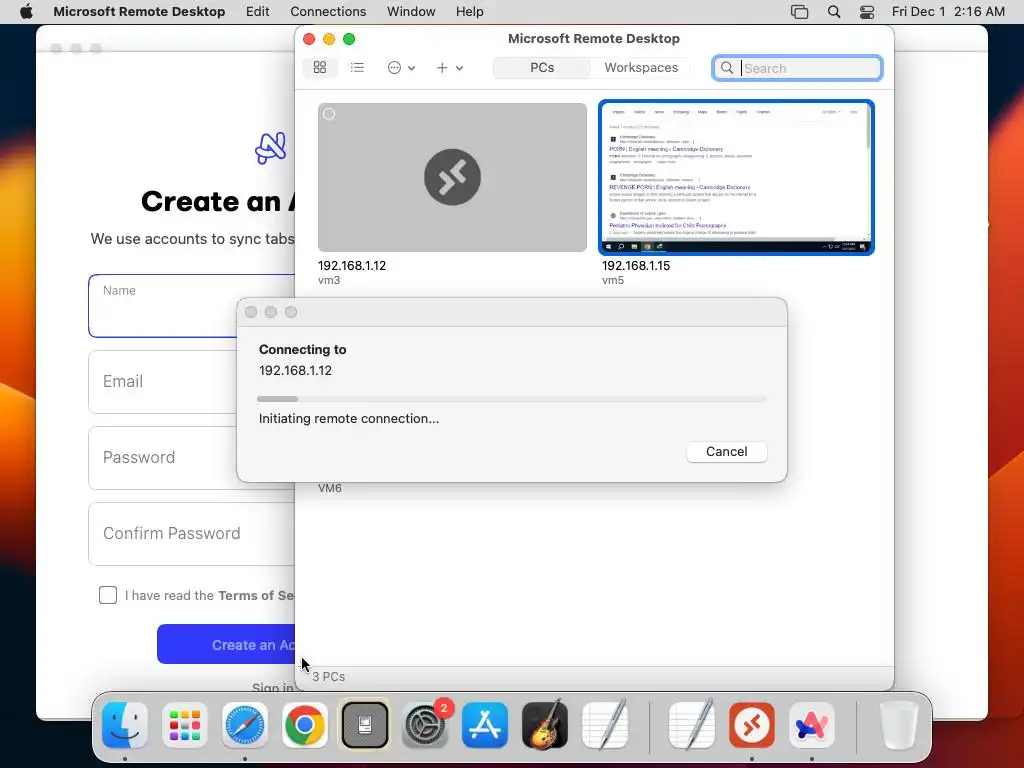Open the ellipsis actions menu icon
Image resolution: width=1024 pixels, height=768 pixels.
pos(394,68)
